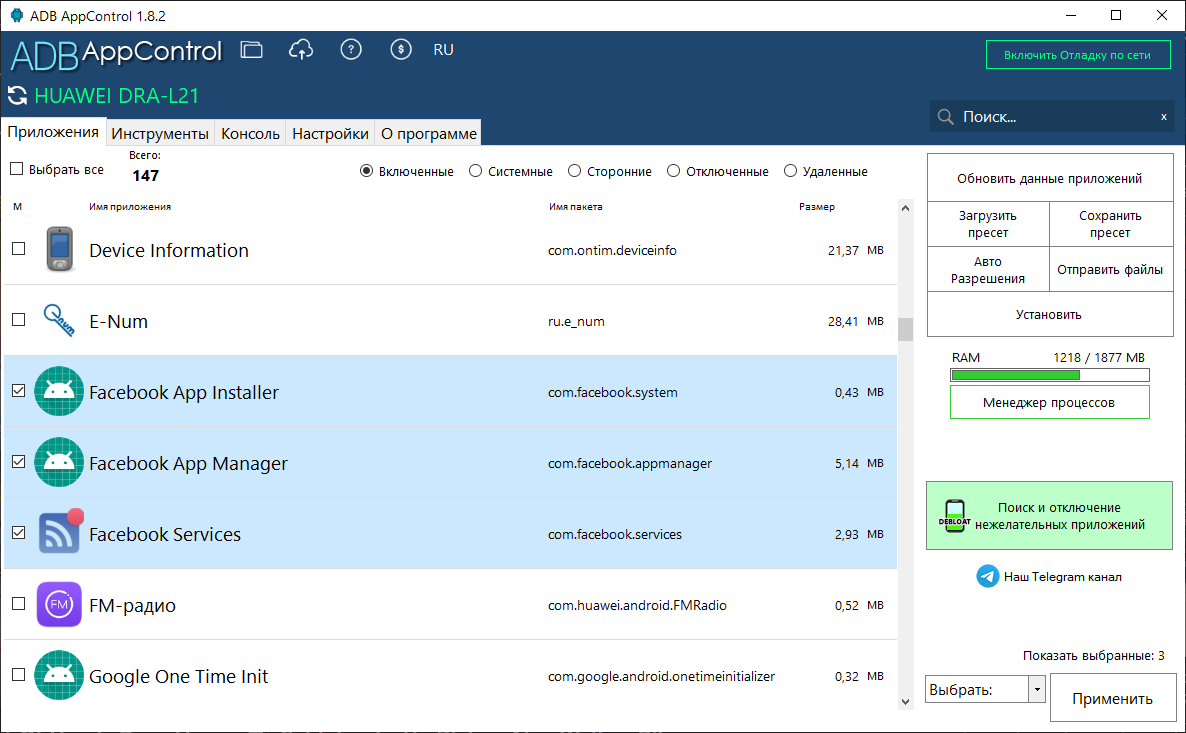Switch to the Приложения tab
This screenshot has height=733, width=1186.
tap(53, 132)
